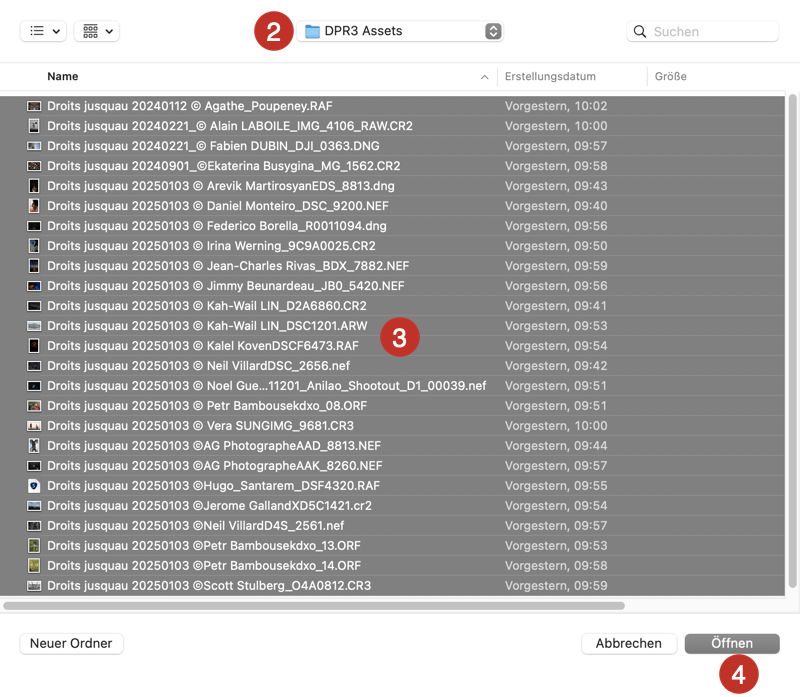Click thumbnail icon of Fabien DUBIN_DJI_0363.DNG
800x697 pixels.
click(x=34, y=146)
